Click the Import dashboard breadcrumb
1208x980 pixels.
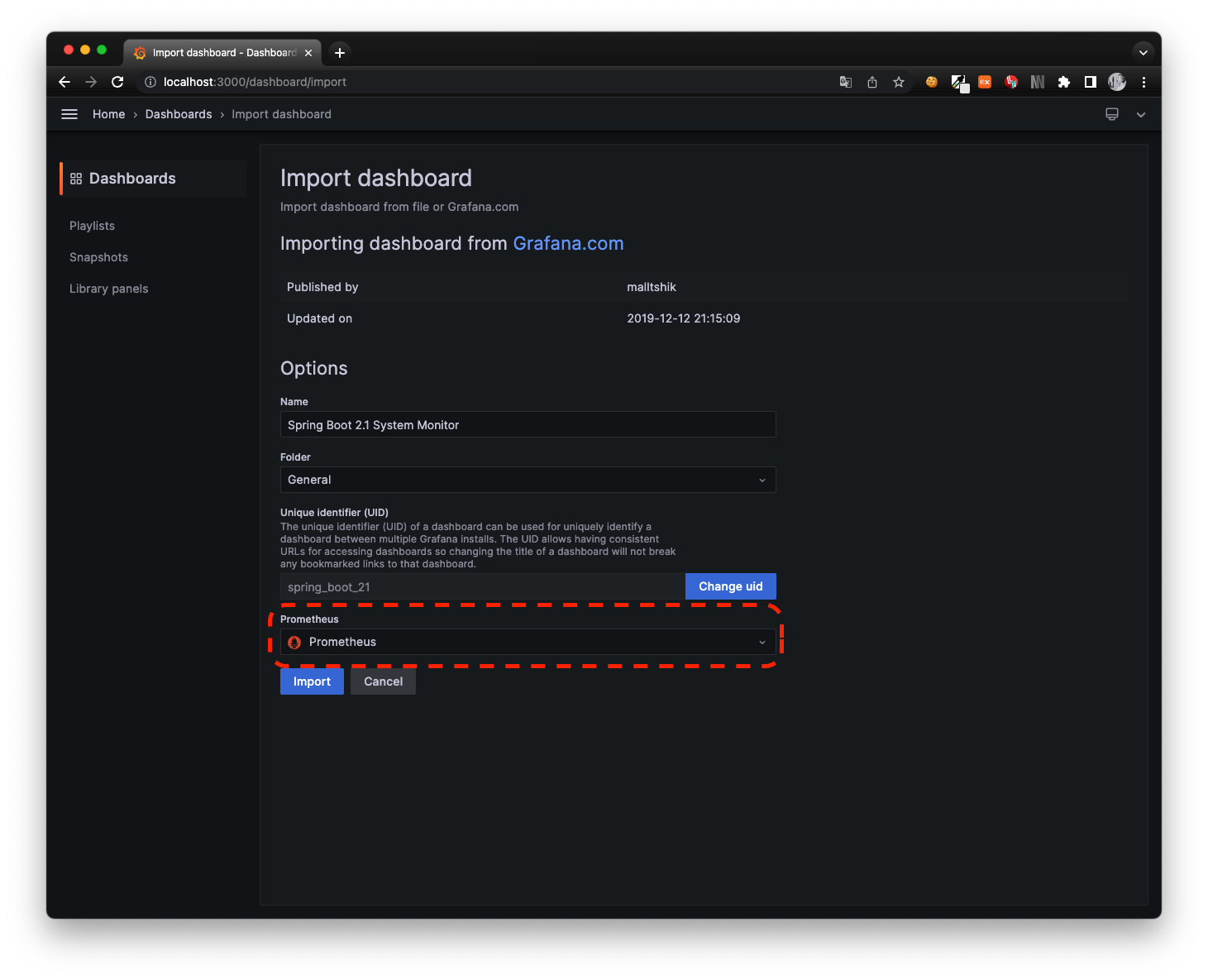281,114
